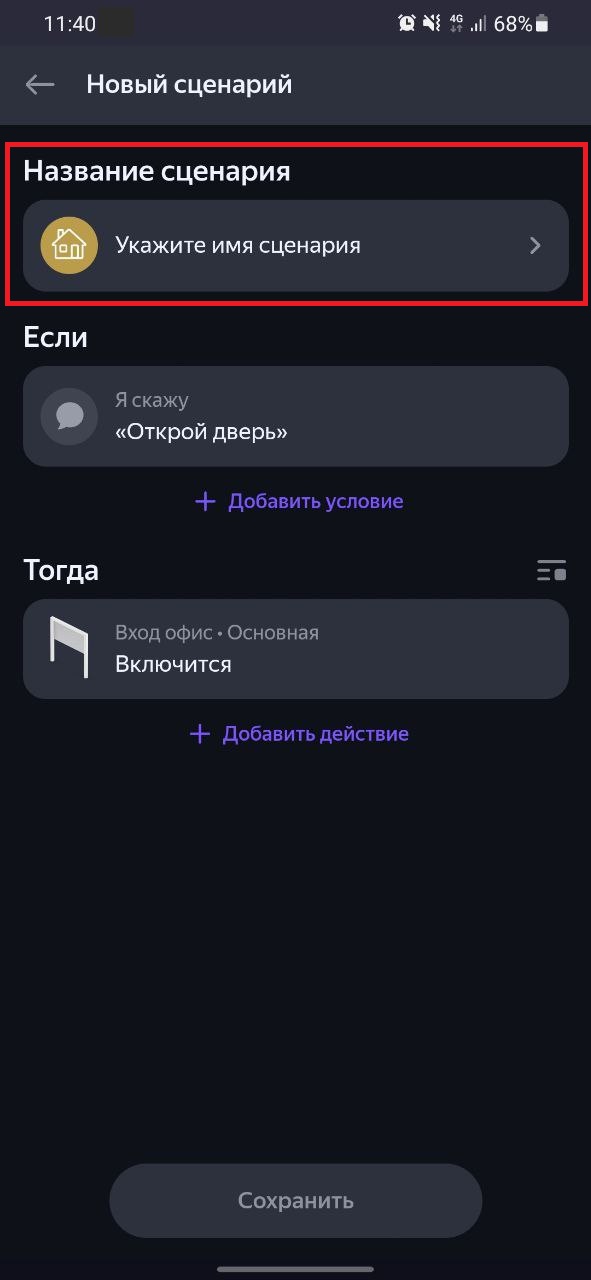Tap the speech bubble condition icon
This screenshot has width=591, height=1280.
click(x=69, y=416)
